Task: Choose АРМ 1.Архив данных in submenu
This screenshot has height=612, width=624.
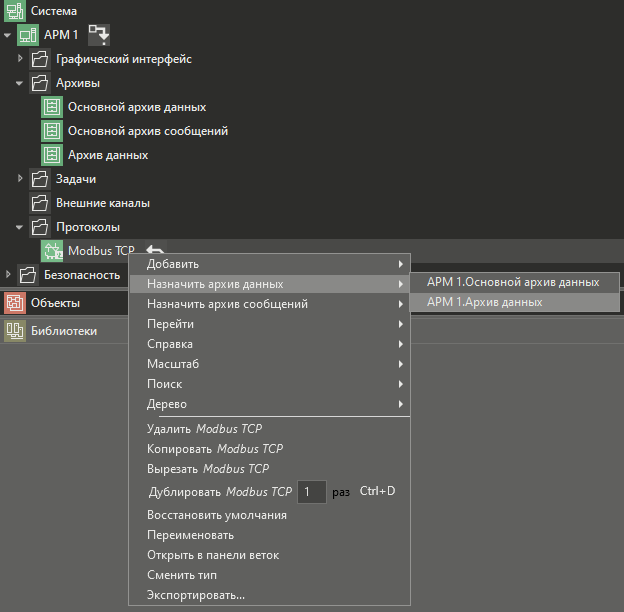Action: coord(485,302)
